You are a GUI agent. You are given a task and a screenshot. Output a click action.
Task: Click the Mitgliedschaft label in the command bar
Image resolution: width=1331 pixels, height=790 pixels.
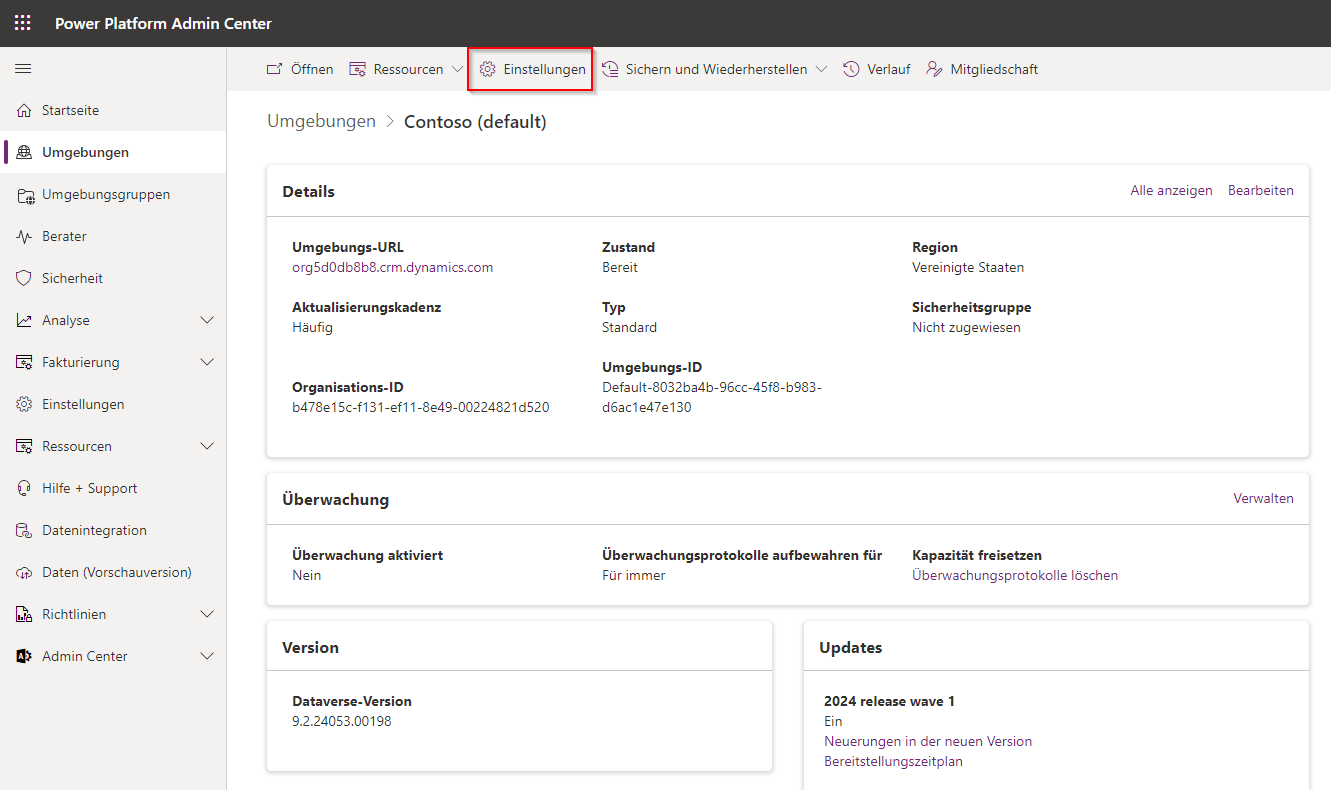click(994, 70)
